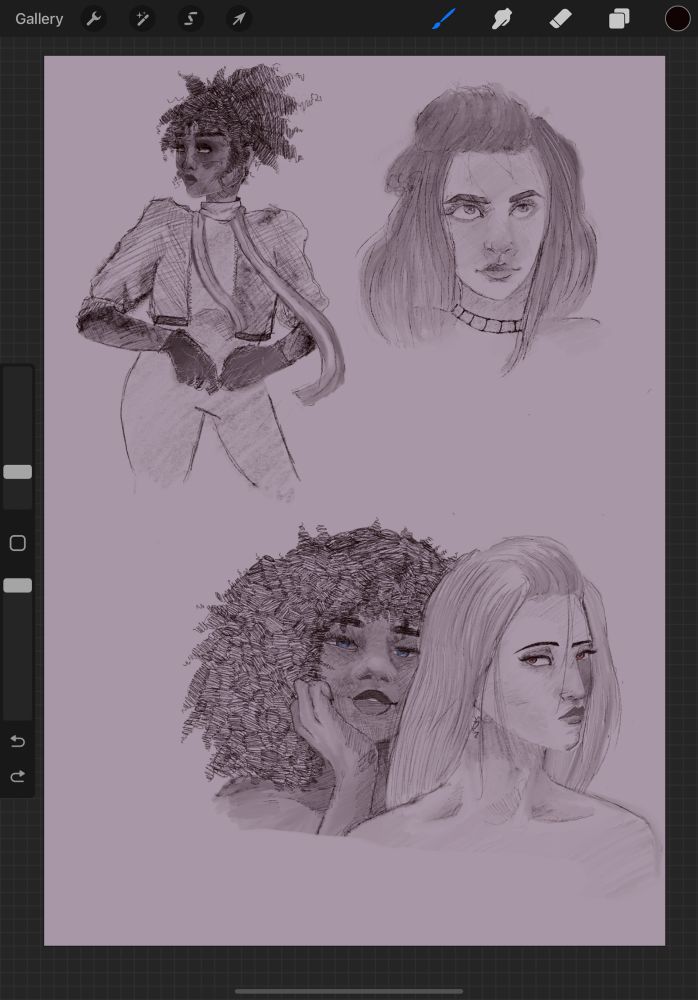Activate the Selection S-shaped tool
The width and height of the screenshot is (698, 1000).
pyautogui.click(x=190, y=19)
